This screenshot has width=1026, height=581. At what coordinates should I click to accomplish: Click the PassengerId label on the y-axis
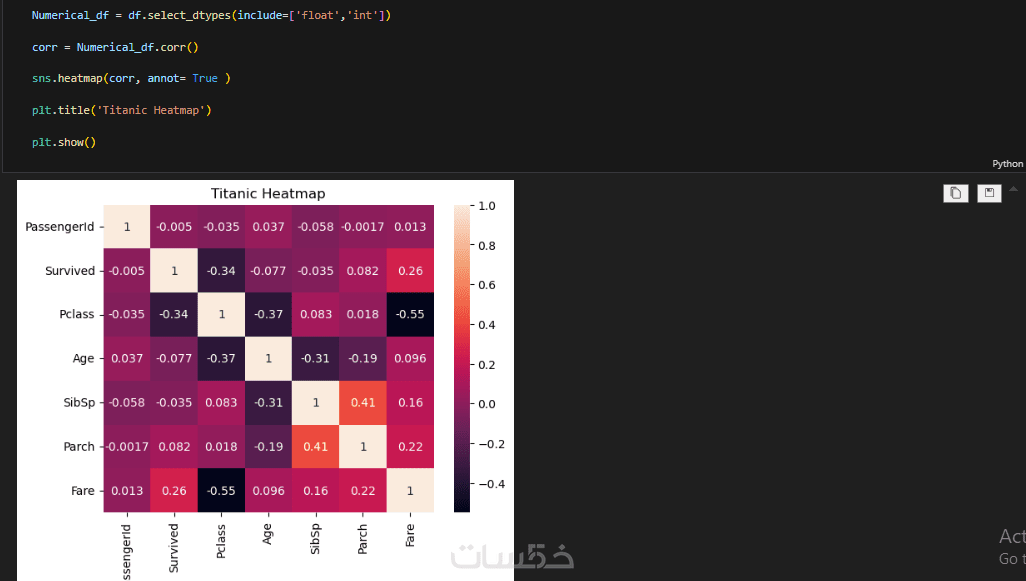pos(60,227)
